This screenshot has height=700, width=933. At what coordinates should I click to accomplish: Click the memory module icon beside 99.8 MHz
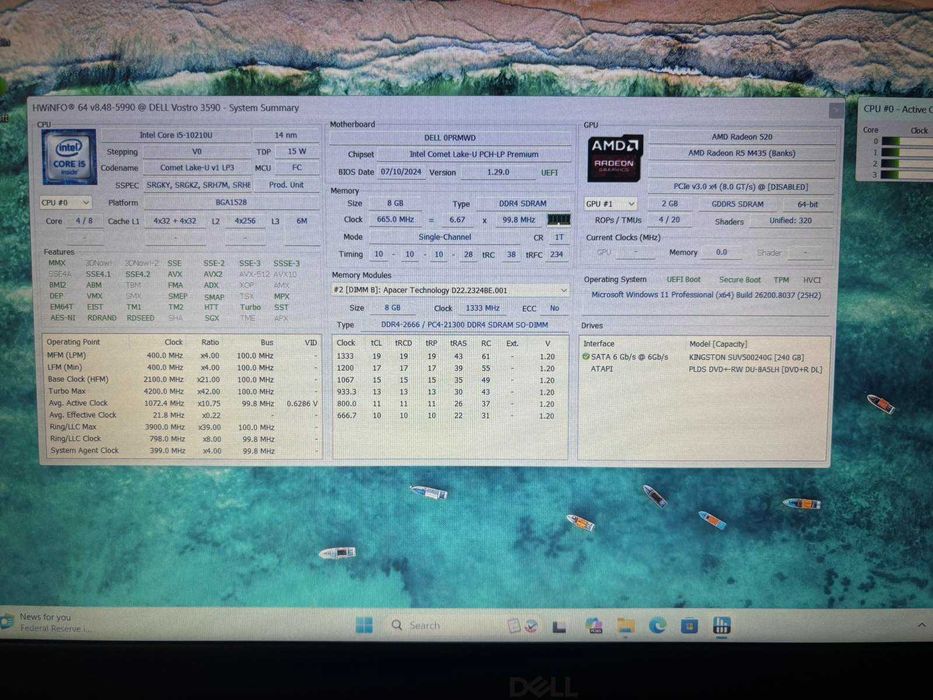(559, 220)
